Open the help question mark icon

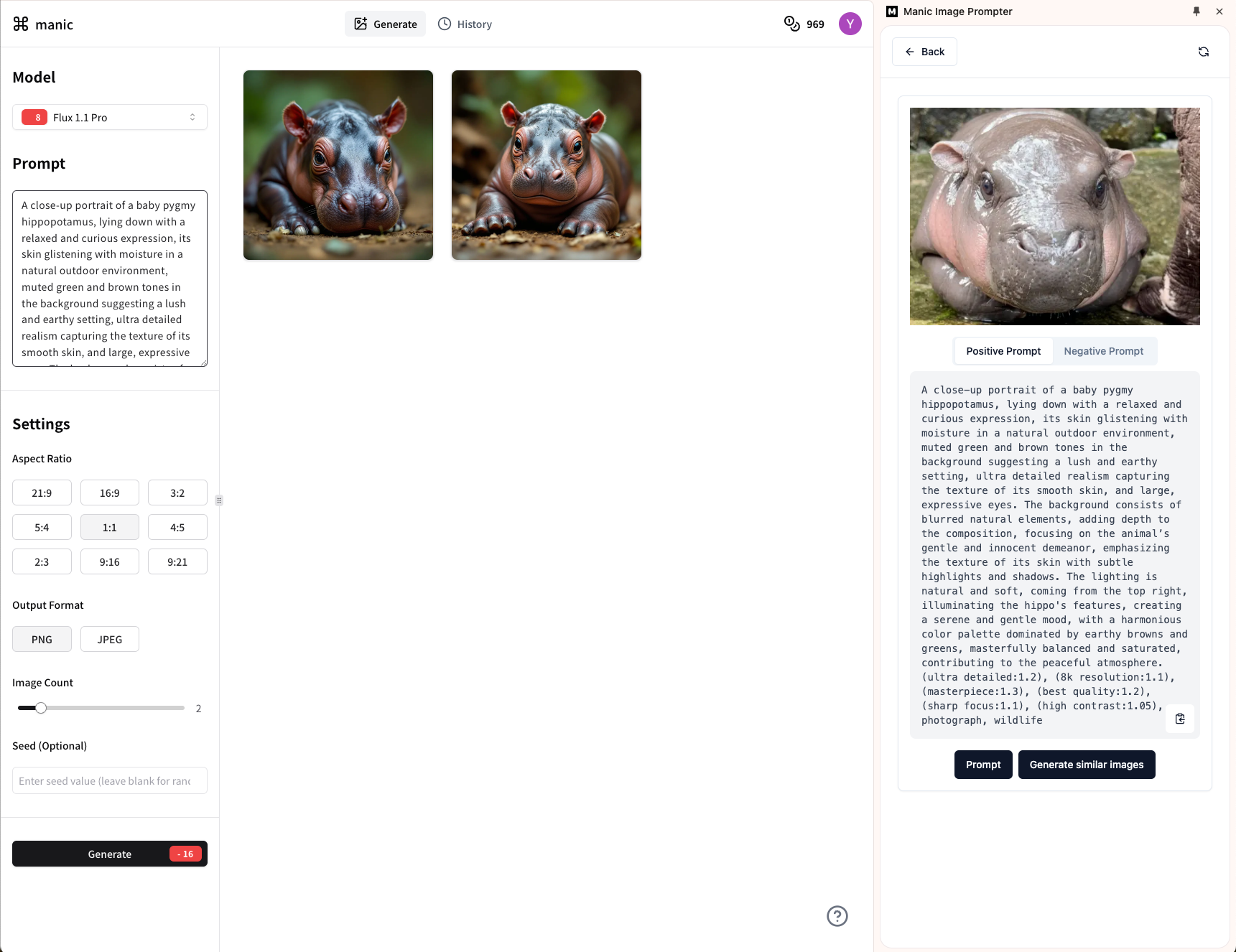pos(837,916)
